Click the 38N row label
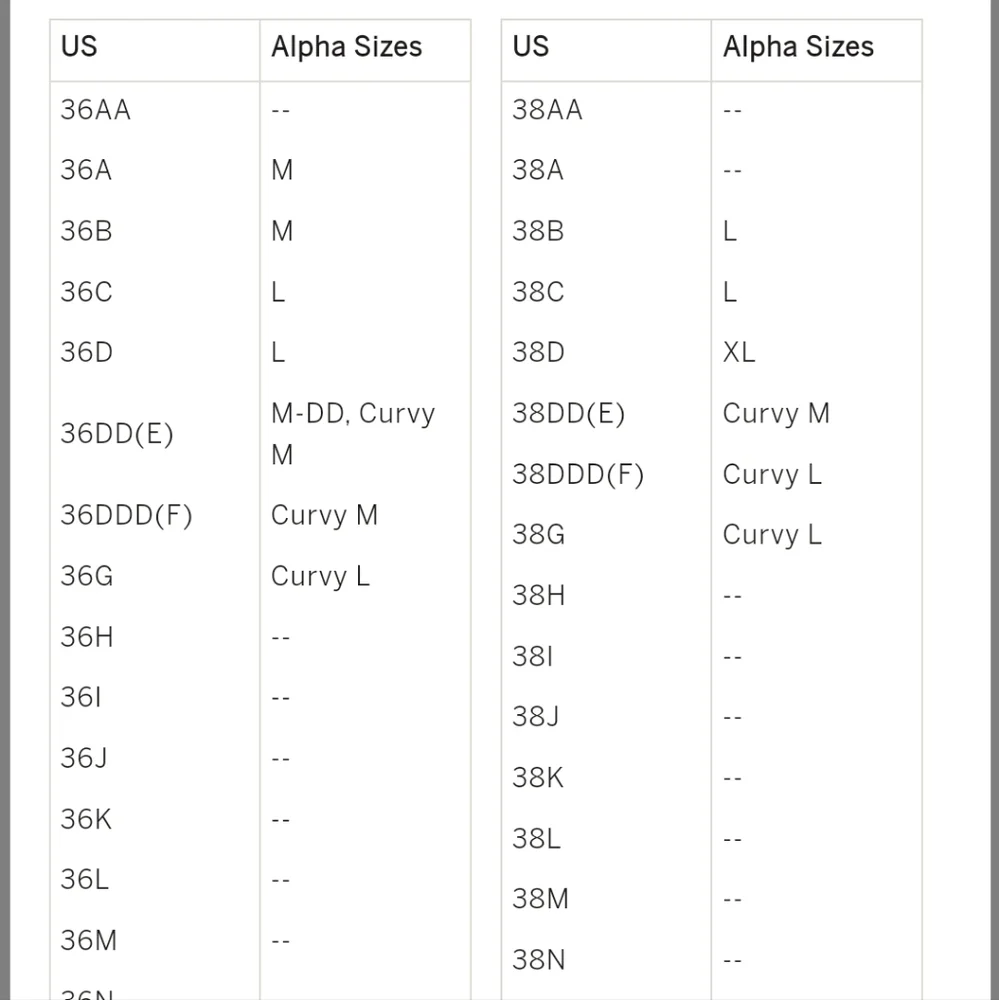The height and width of the screenshot is (1000, 999). (x=538, y=960)
